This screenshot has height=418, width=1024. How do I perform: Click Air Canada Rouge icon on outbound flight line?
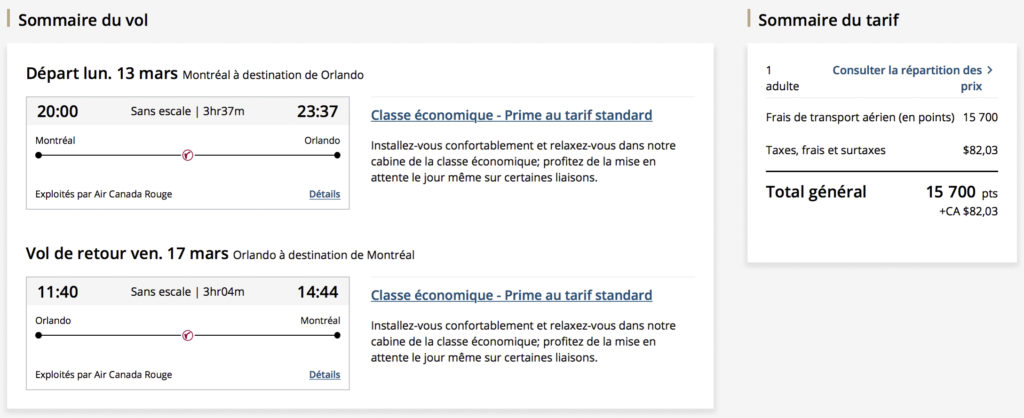click(x=187, y=155)
